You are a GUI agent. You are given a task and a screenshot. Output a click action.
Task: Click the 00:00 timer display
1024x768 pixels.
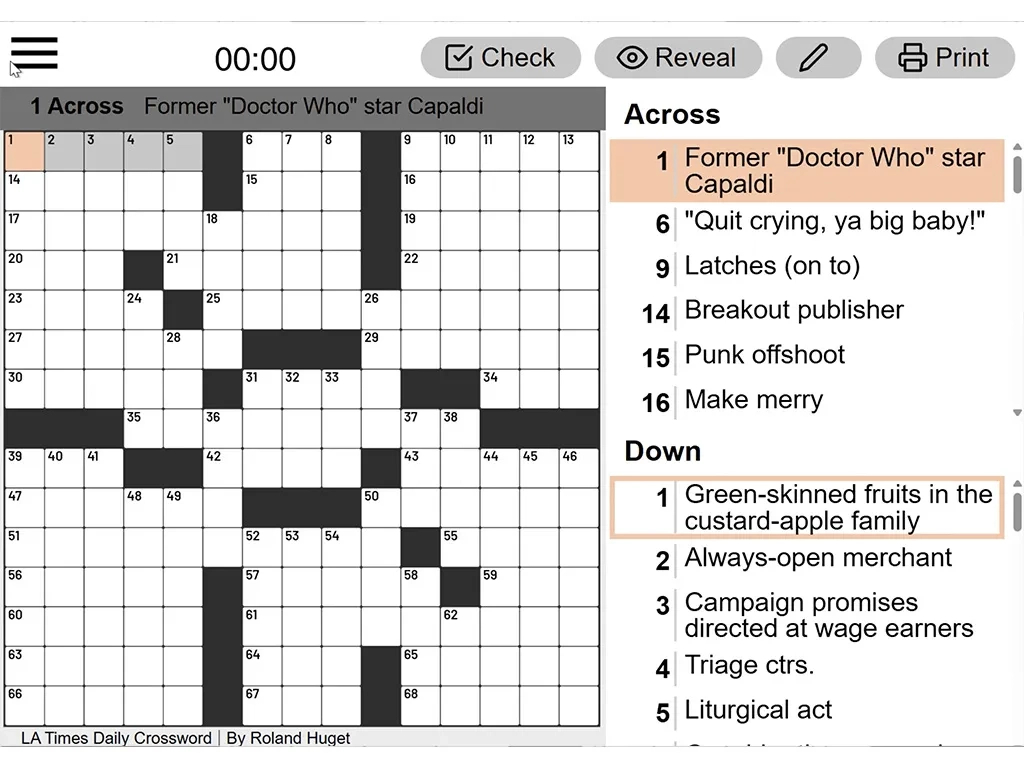coord(255,59)
